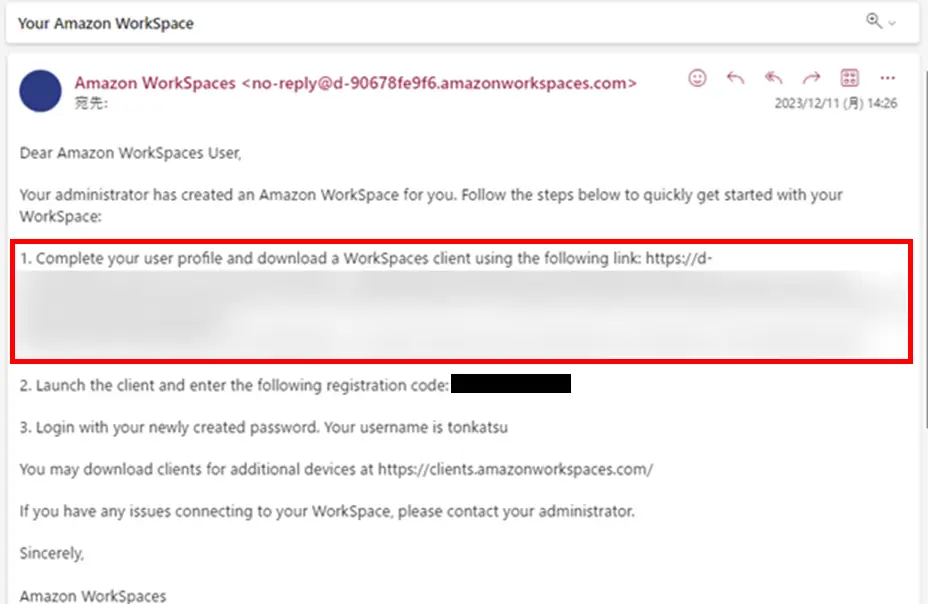Screen dimensions: 928x604
Task: Click the zoom magnifier icon in the title bar
Action: (x=874, y=21)
